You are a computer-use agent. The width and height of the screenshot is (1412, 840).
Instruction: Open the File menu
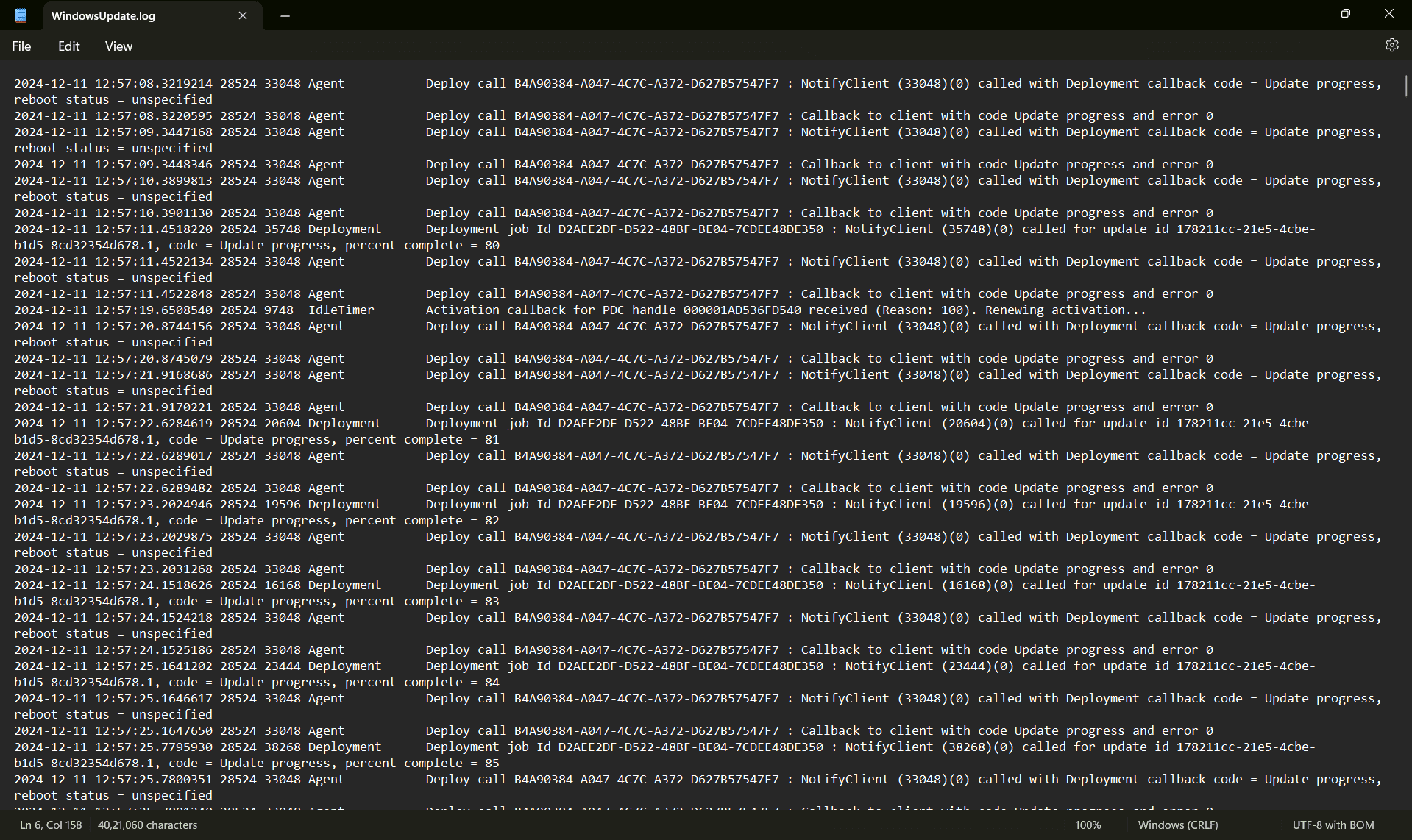coord(21,46)
